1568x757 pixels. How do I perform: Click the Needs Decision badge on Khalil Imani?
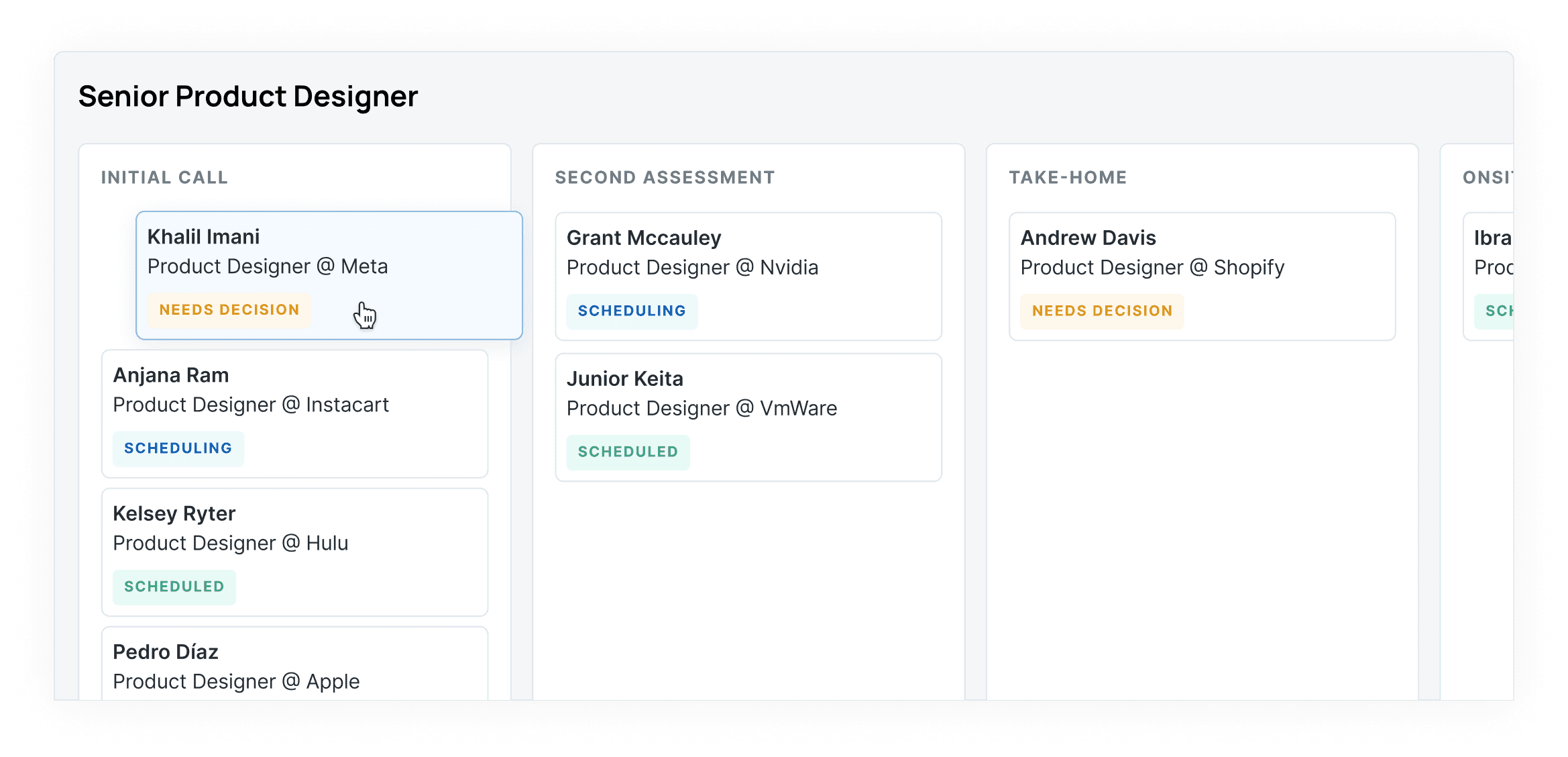[229, 310]
